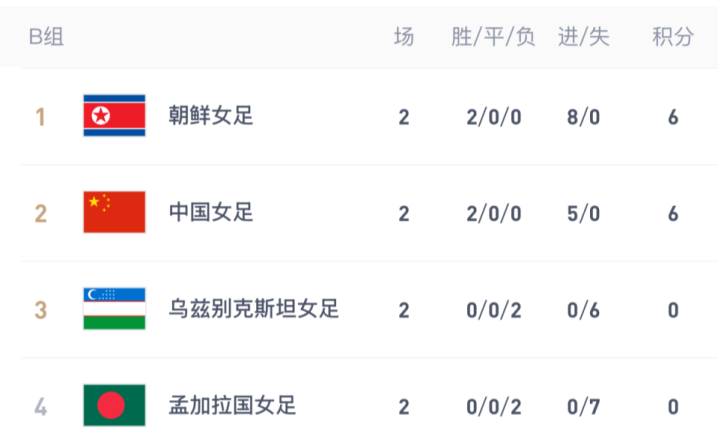Viewport: 718px width, 448px height.
Task: Click 孟加拉国女足's 0/7 goals record
Action: click(x=583, y=407)
